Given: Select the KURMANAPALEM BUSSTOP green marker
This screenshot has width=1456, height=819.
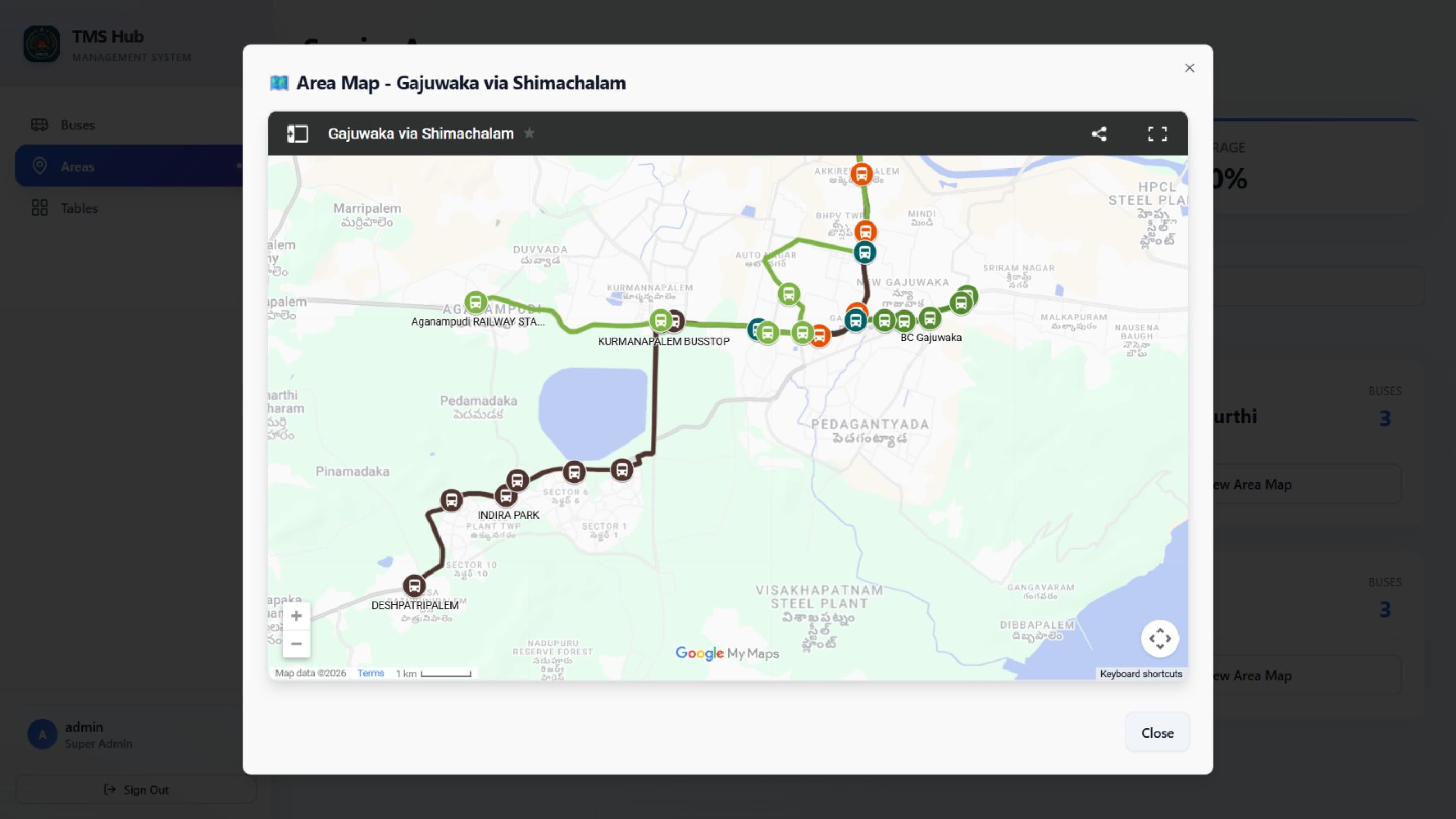Looking at the screenshot, I should [660, 321].
